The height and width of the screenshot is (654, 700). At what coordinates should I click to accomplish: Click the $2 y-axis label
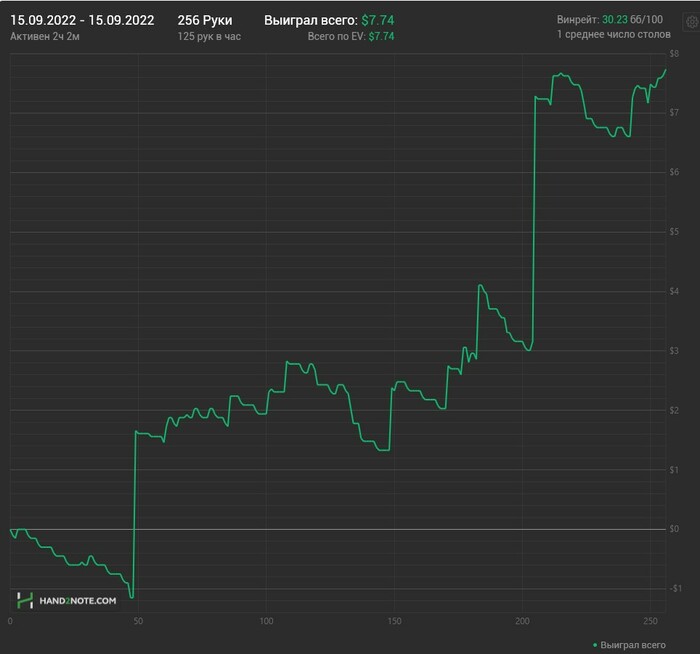click(674, 410)
